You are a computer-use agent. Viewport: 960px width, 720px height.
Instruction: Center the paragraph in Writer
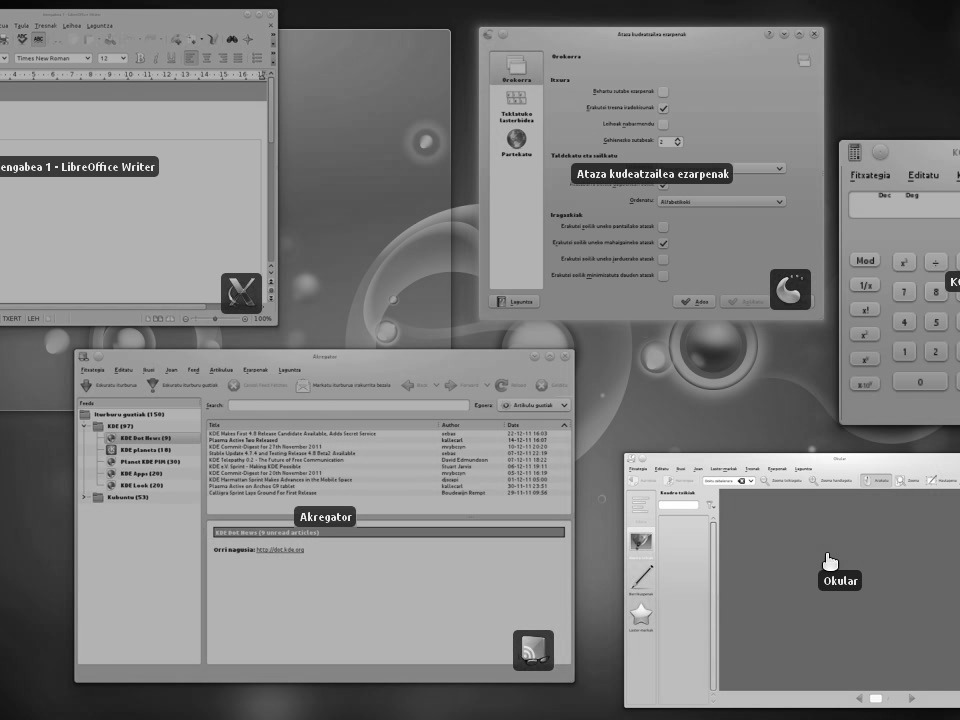207,58
